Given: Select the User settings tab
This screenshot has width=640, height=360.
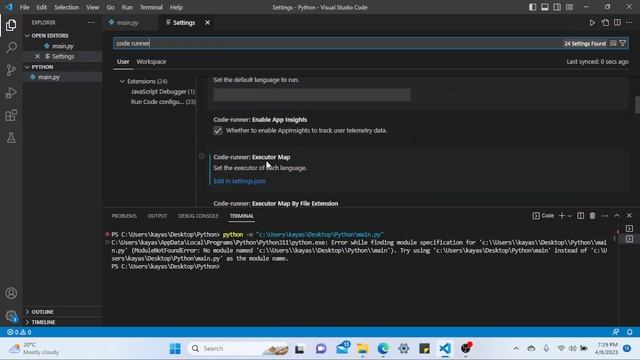Looking at the screenshot, I should pos(123,62).
